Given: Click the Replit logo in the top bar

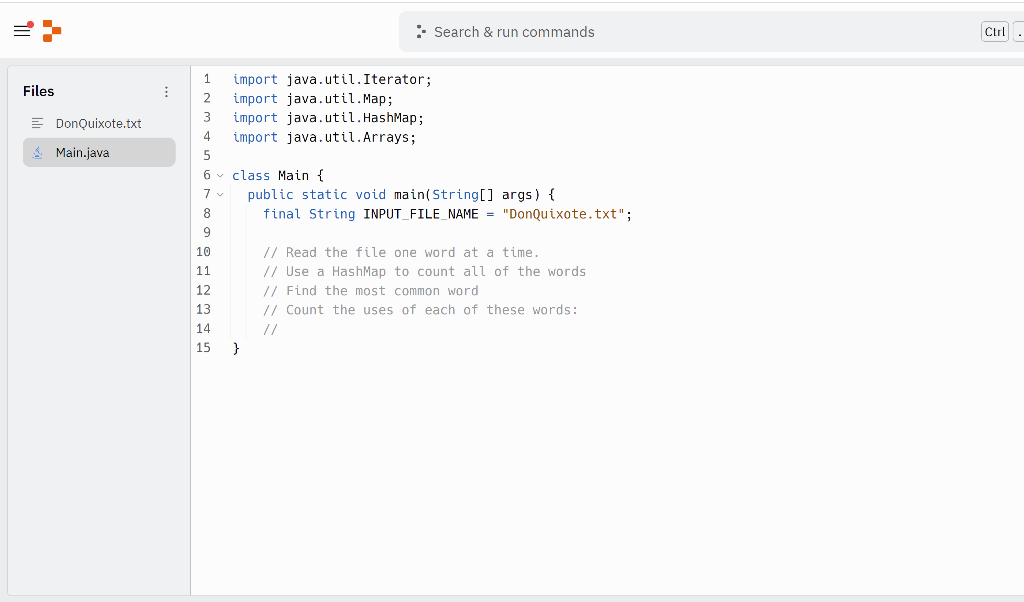Looking at the screenshot, I should 51,31.
